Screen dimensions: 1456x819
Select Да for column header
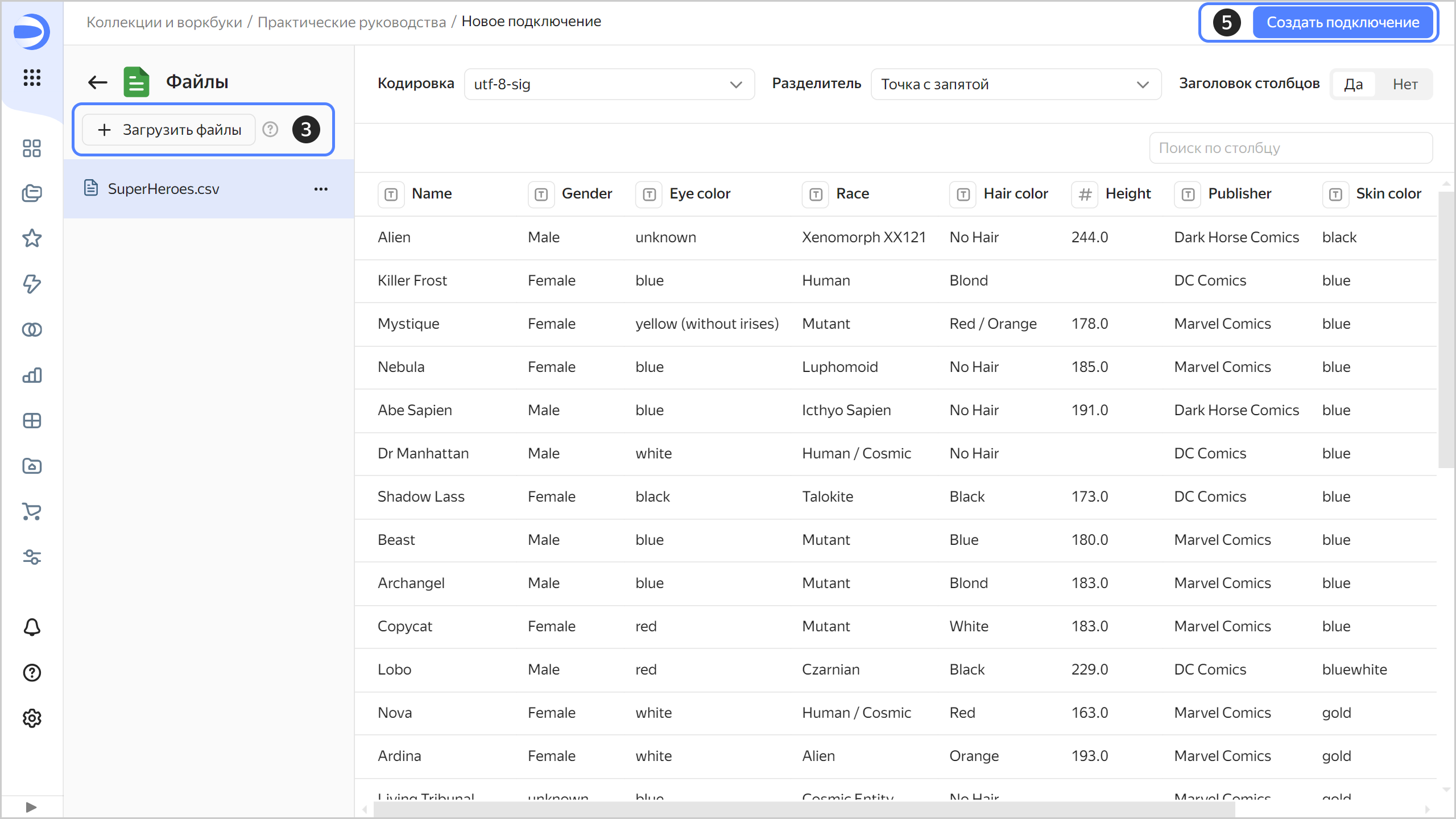(1353, 84)
